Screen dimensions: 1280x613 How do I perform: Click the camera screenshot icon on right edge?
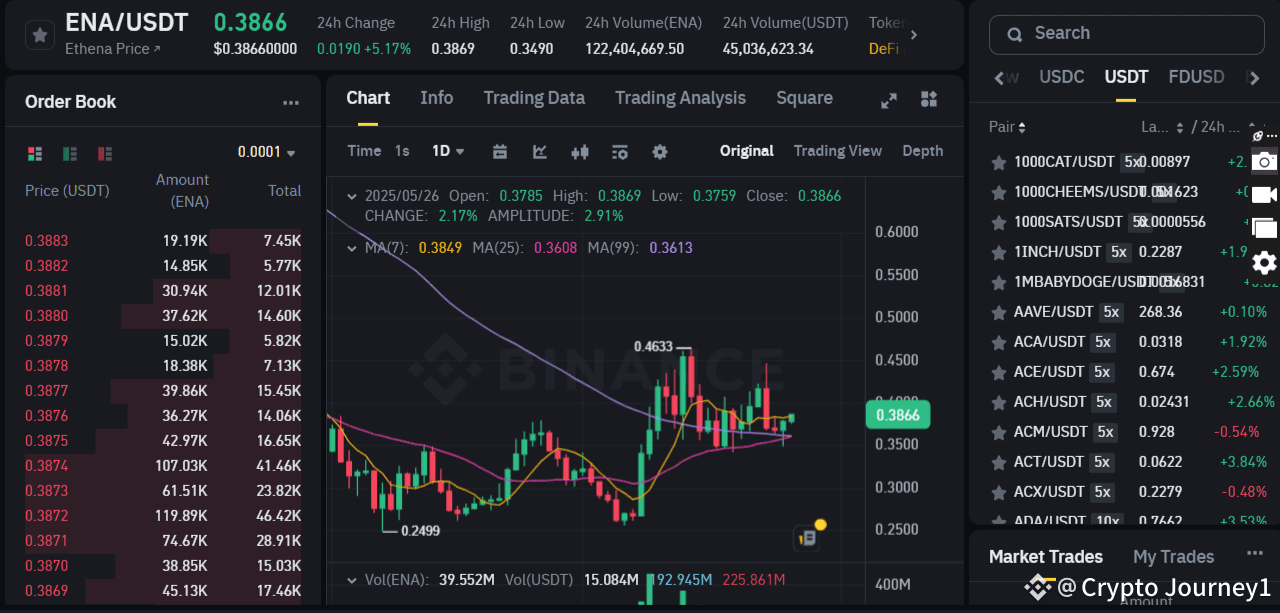[1264, 161]
